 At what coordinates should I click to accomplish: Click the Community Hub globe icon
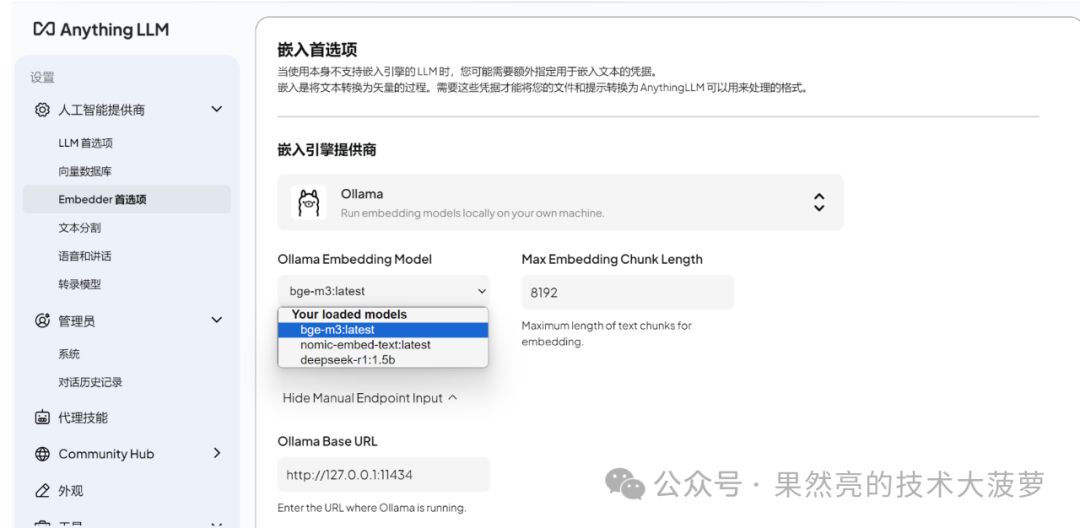[x=42, y=454]
